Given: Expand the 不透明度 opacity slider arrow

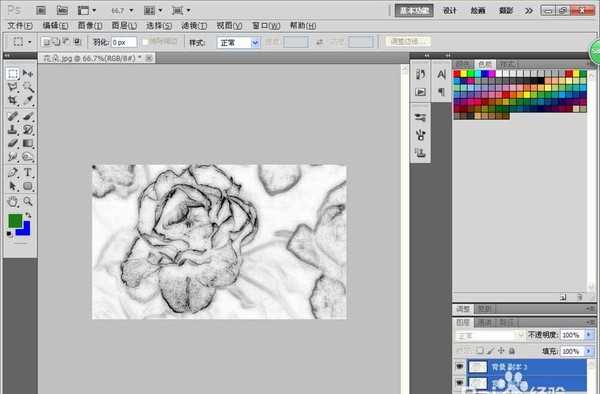Looking at the screenshot, I should [589, 335].
